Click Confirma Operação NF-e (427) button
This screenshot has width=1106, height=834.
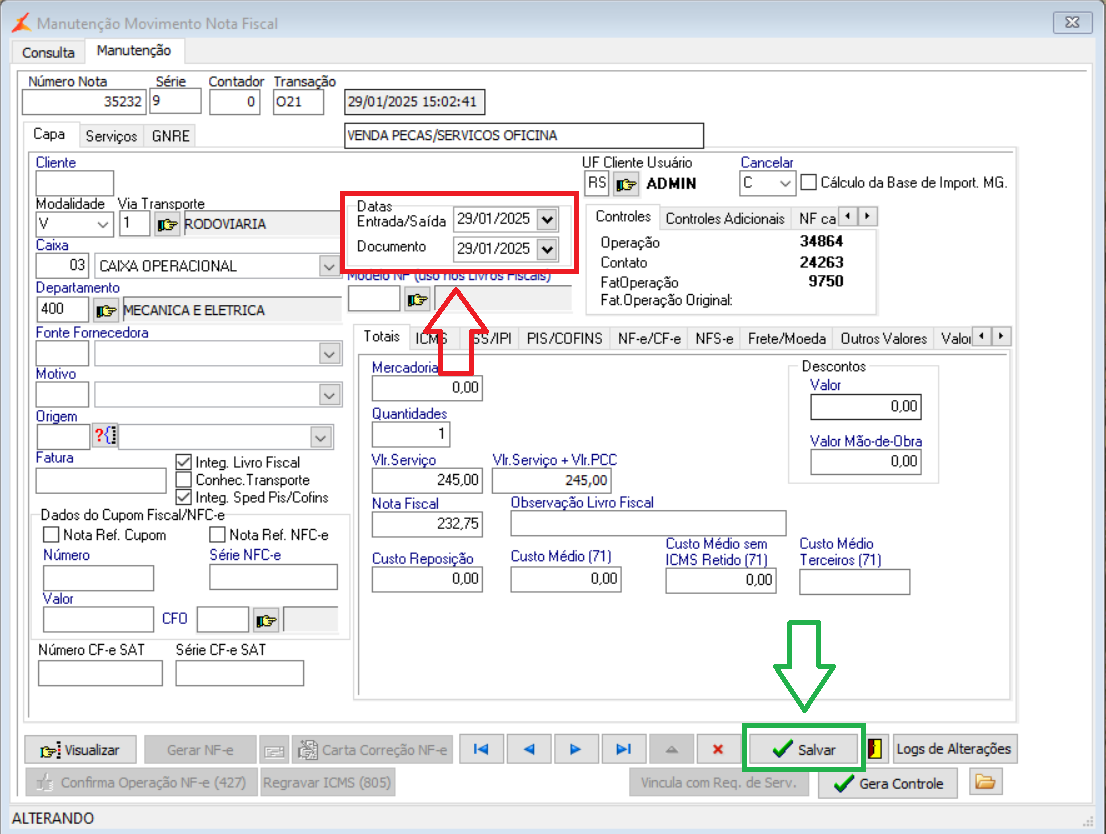point(141,782)
